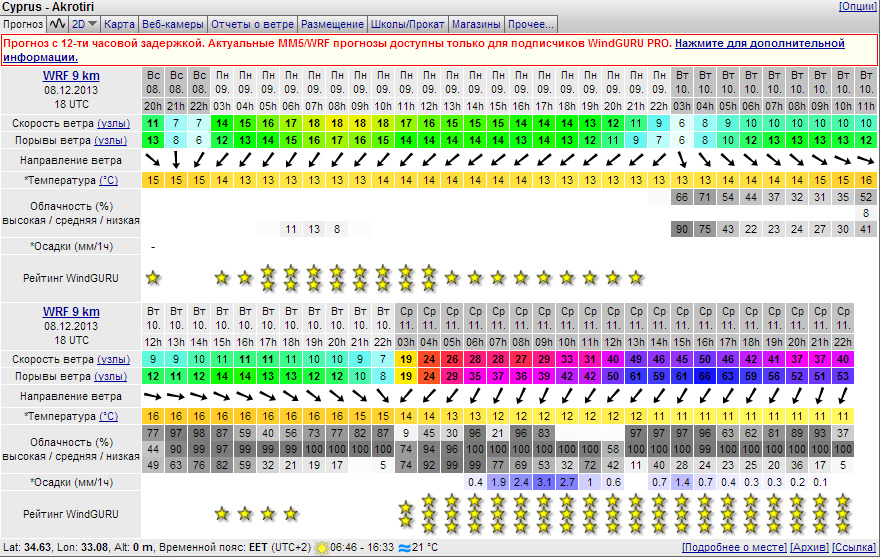Switch to the Карта tab
This screenshot has height=559, width=880.
[120, 24]
